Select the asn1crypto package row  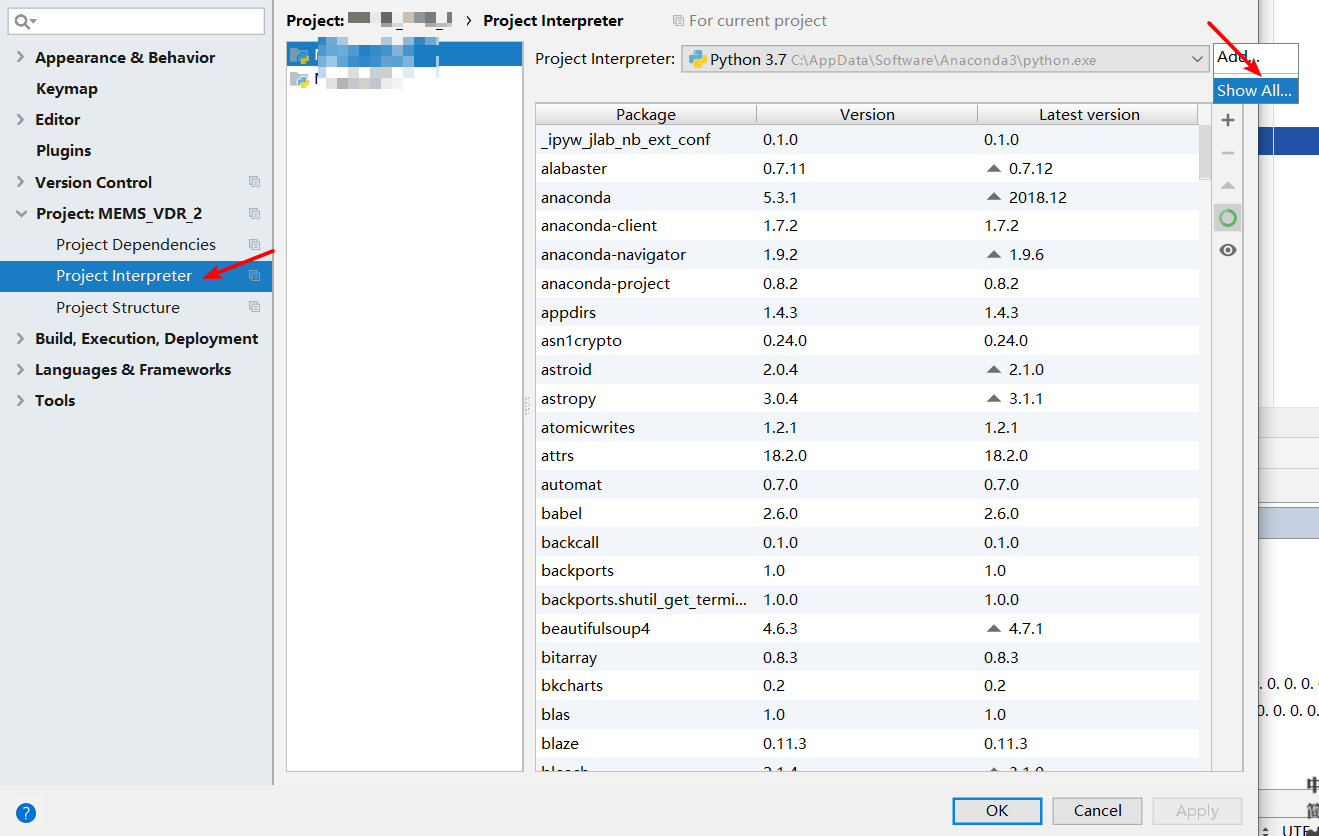point(867,340)
